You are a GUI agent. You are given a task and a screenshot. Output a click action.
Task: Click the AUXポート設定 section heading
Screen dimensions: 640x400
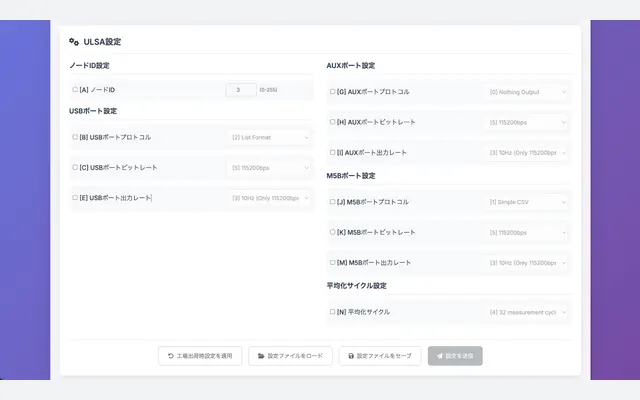[x=351, y=65]
